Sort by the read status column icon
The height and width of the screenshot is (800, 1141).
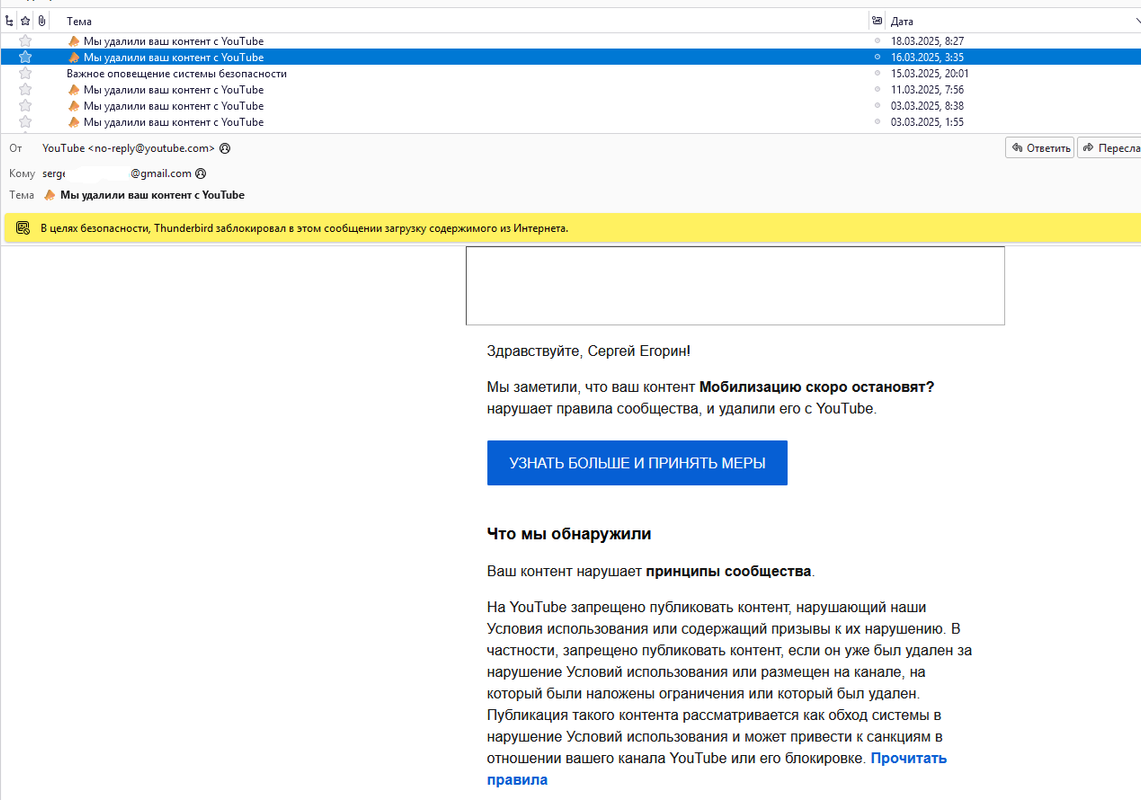(877, 21)
